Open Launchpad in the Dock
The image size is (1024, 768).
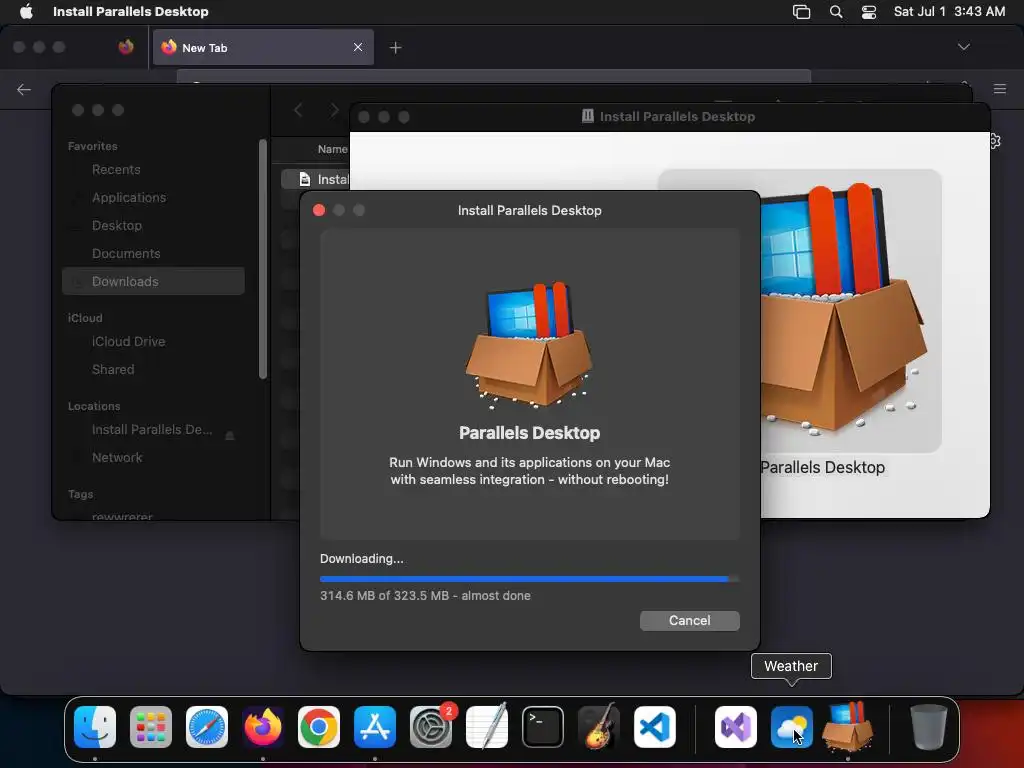point(151,727)
